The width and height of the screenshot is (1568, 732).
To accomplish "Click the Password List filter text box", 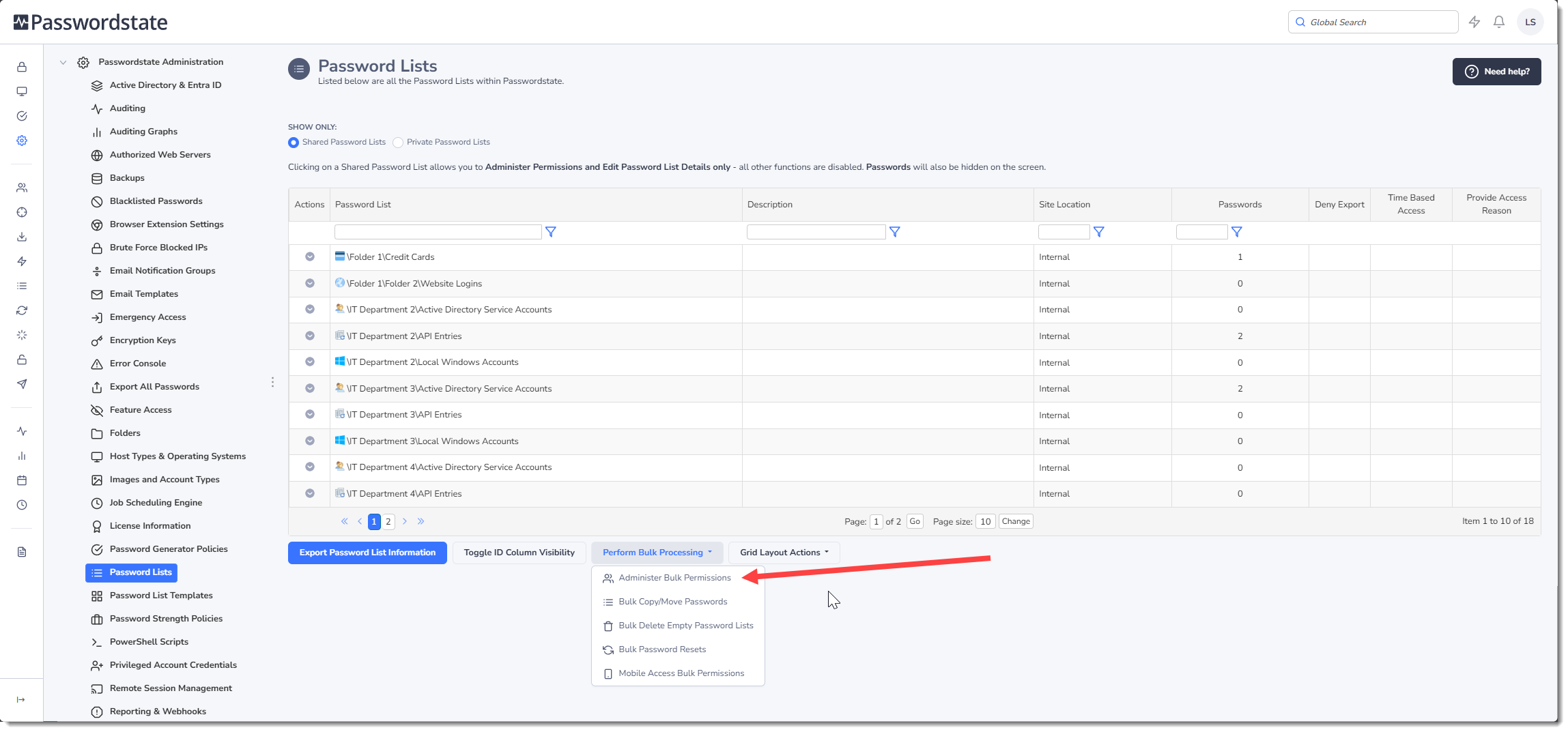I will pyautogui.click(x=438, y=232).
